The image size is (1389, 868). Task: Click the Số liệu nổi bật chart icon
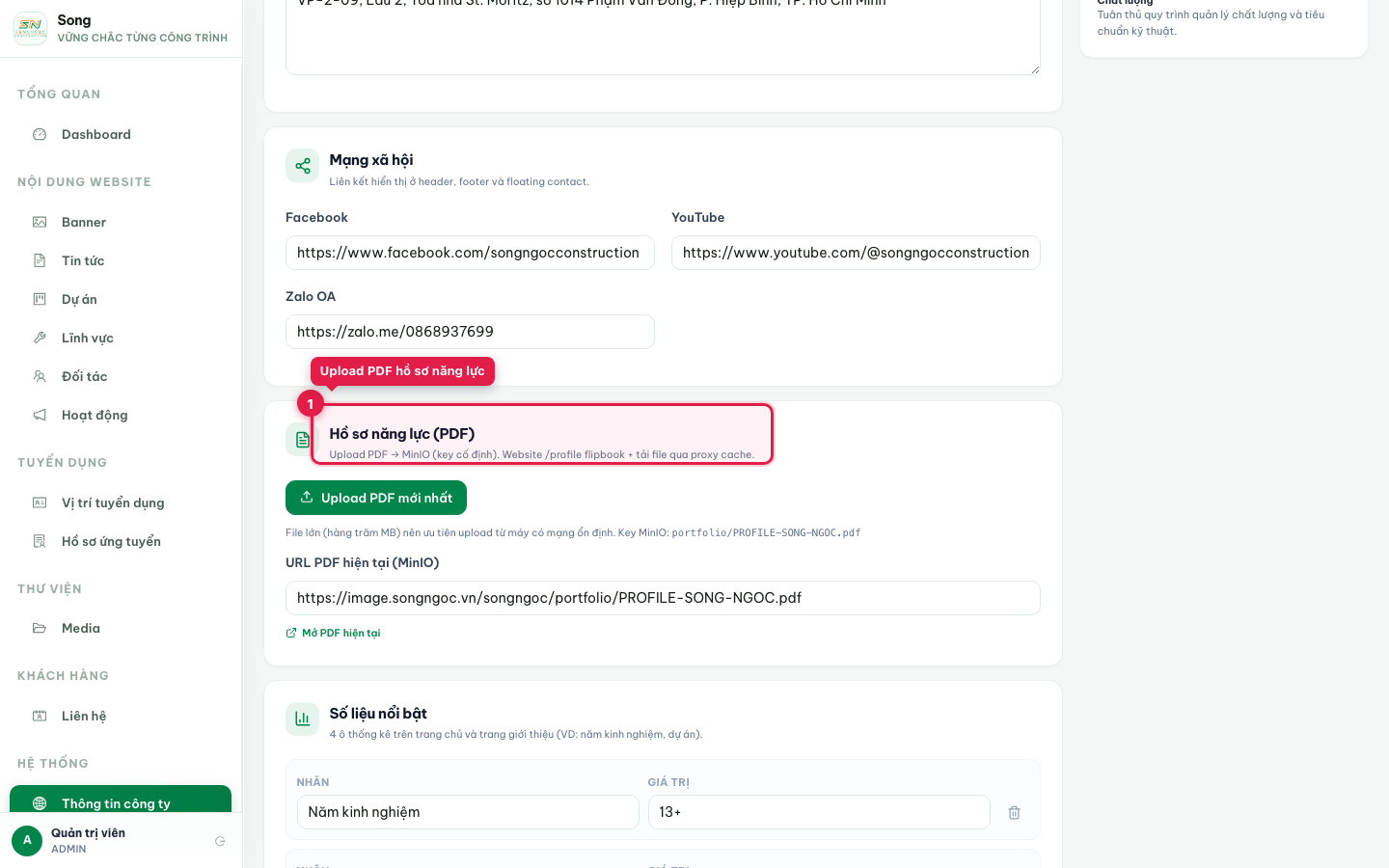302,719
